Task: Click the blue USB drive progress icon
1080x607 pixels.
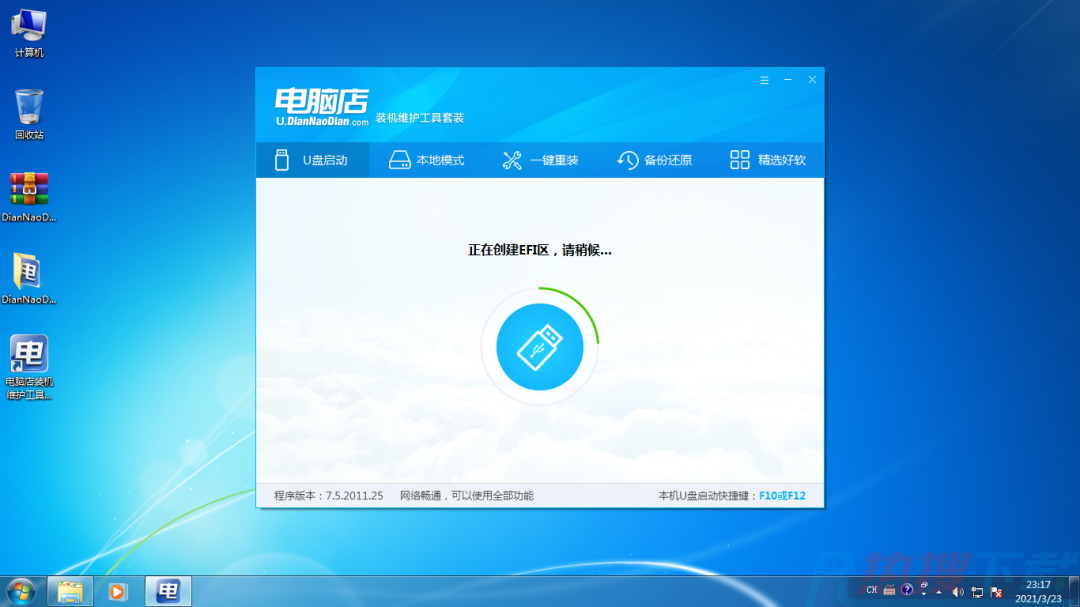Action: 540,347
